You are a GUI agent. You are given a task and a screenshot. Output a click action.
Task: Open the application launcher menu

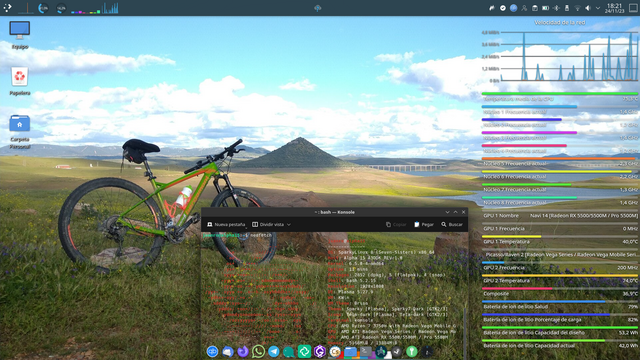click(x=7, y=8)
